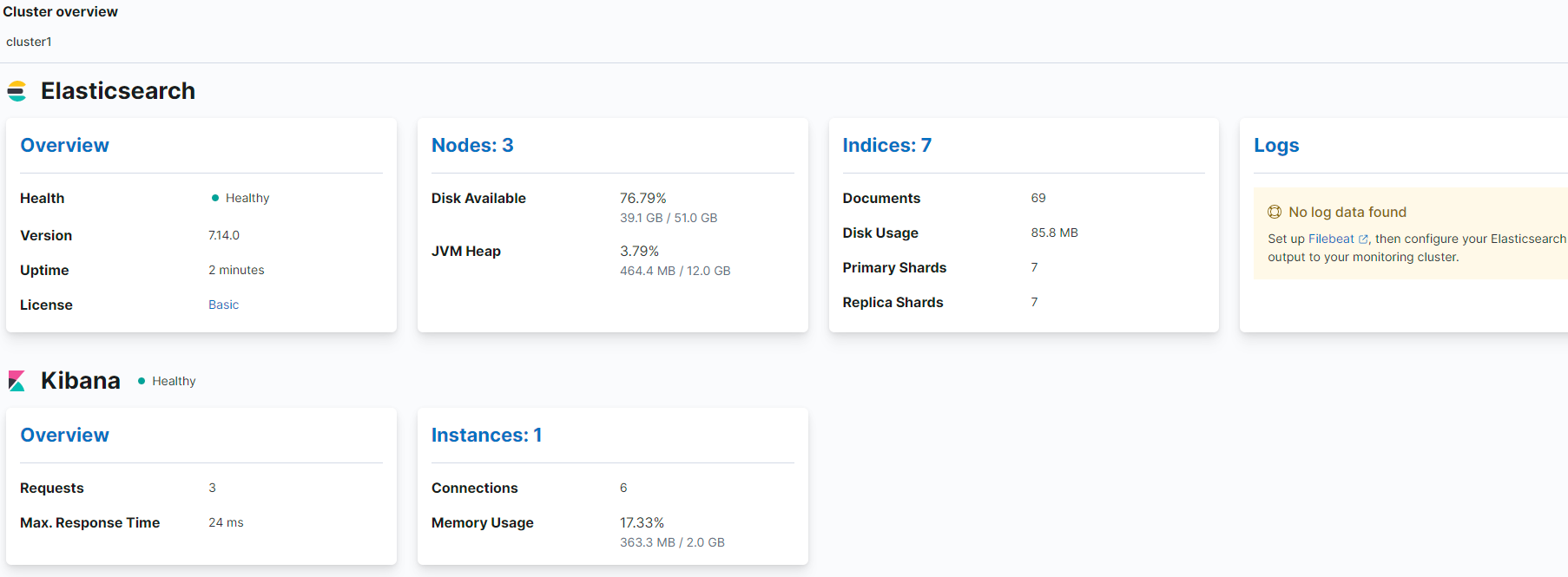Viewport: 1568px width, 577px height.
Task: Open the Nodes: 3 link
Action: tap(472, 145)
